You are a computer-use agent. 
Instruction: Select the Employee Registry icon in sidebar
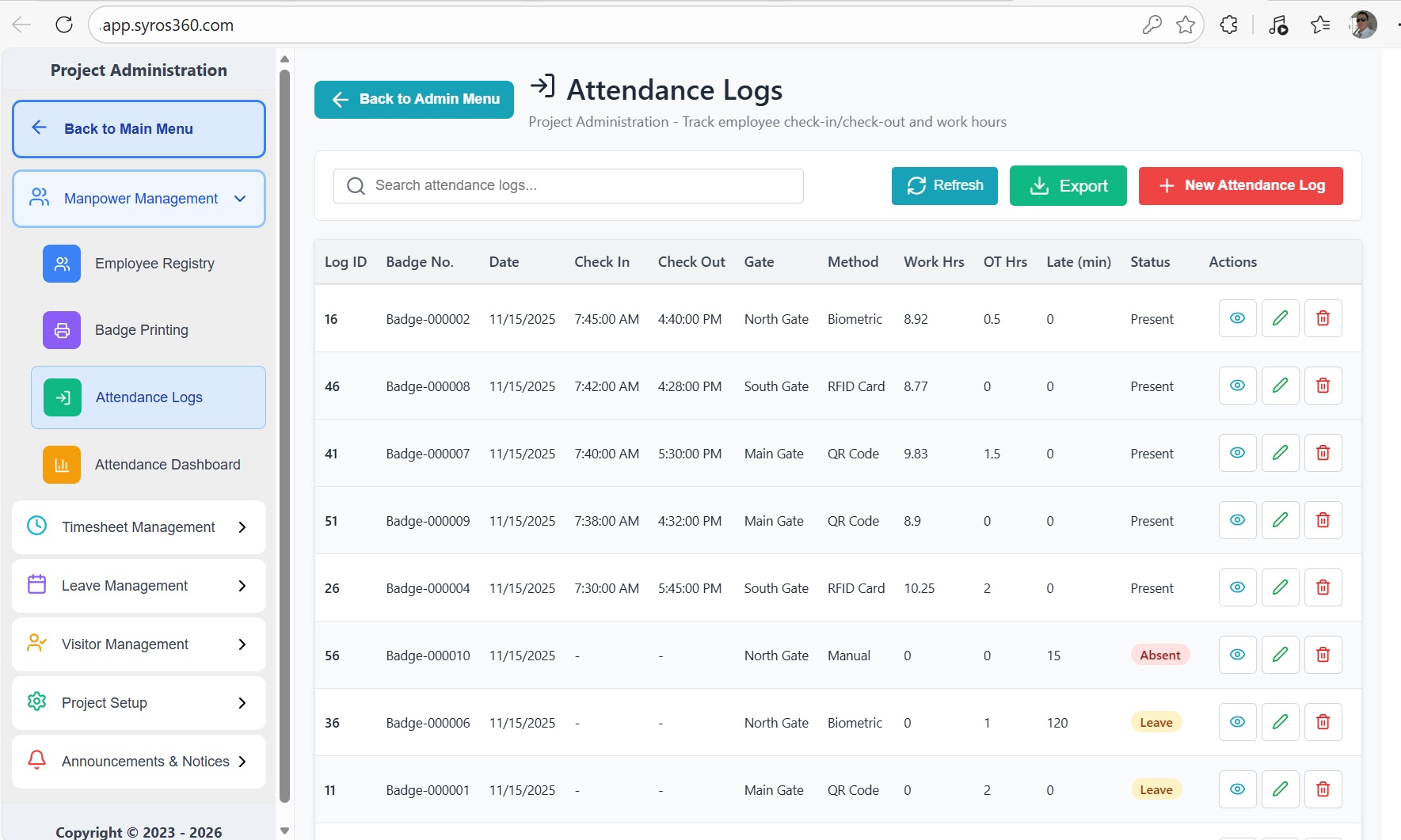[x=61, y=263]
